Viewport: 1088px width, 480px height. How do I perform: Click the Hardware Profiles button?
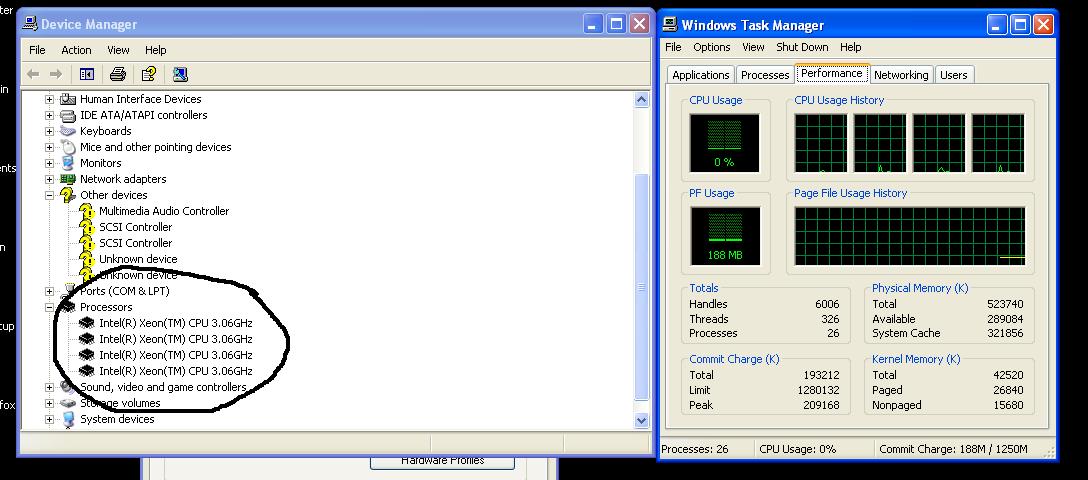click(443, 461)
